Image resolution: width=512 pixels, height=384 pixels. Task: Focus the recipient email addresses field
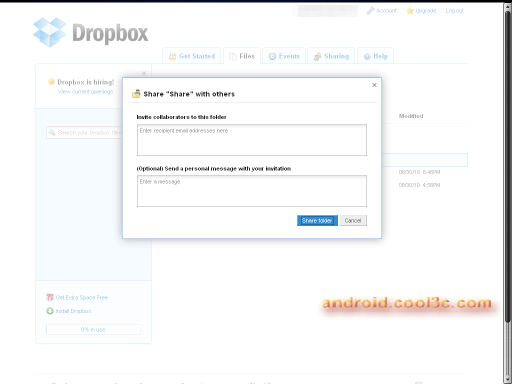tap(252, 140)
